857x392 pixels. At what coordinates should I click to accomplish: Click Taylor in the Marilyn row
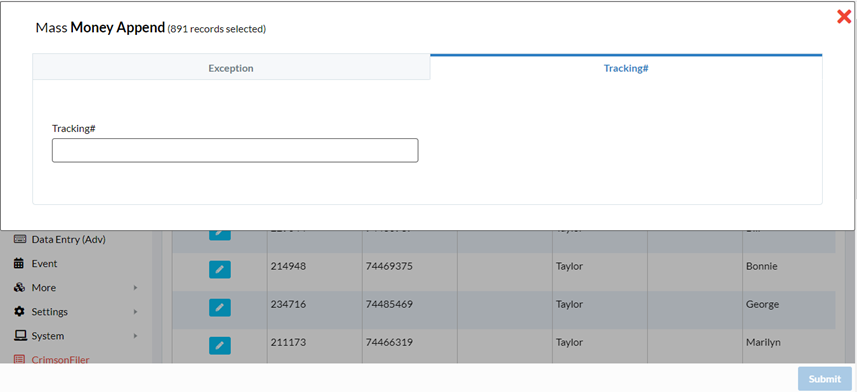tap(569, 342)
